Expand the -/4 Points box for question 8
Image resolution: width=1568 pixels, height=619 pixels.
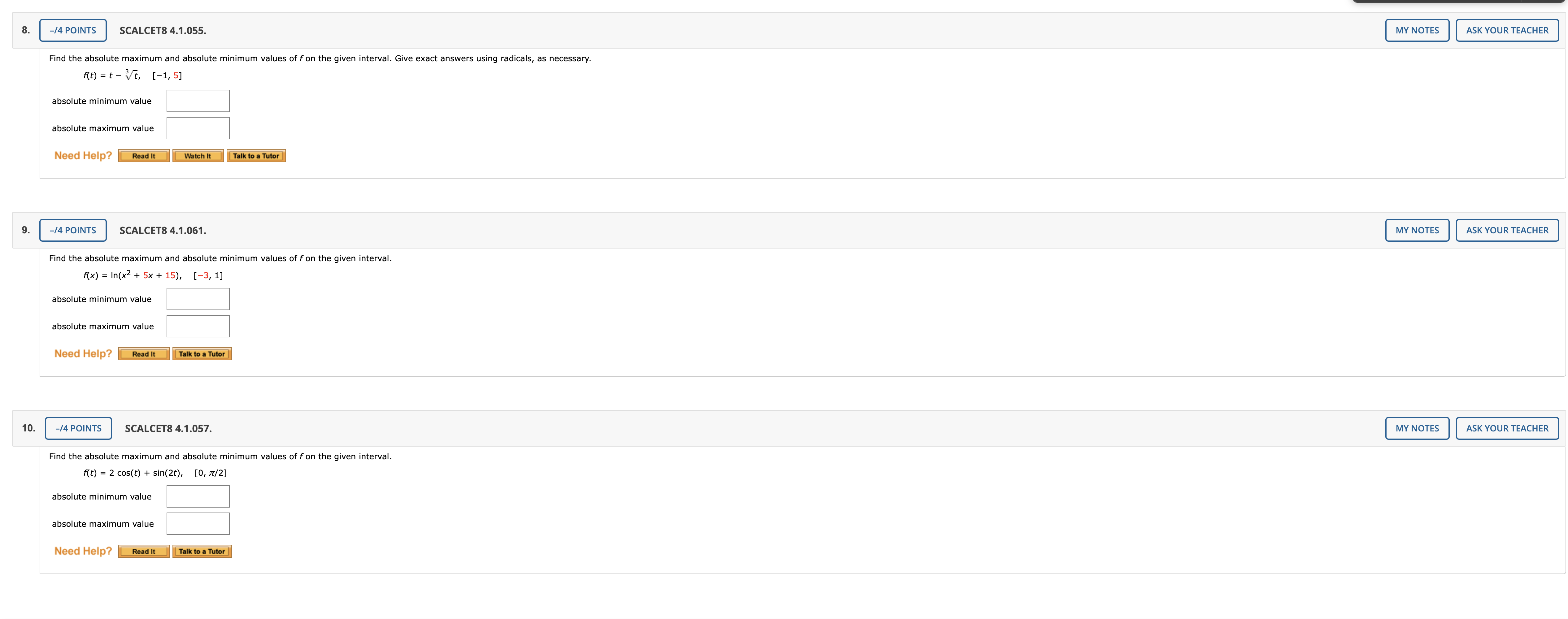pos(73,30)
